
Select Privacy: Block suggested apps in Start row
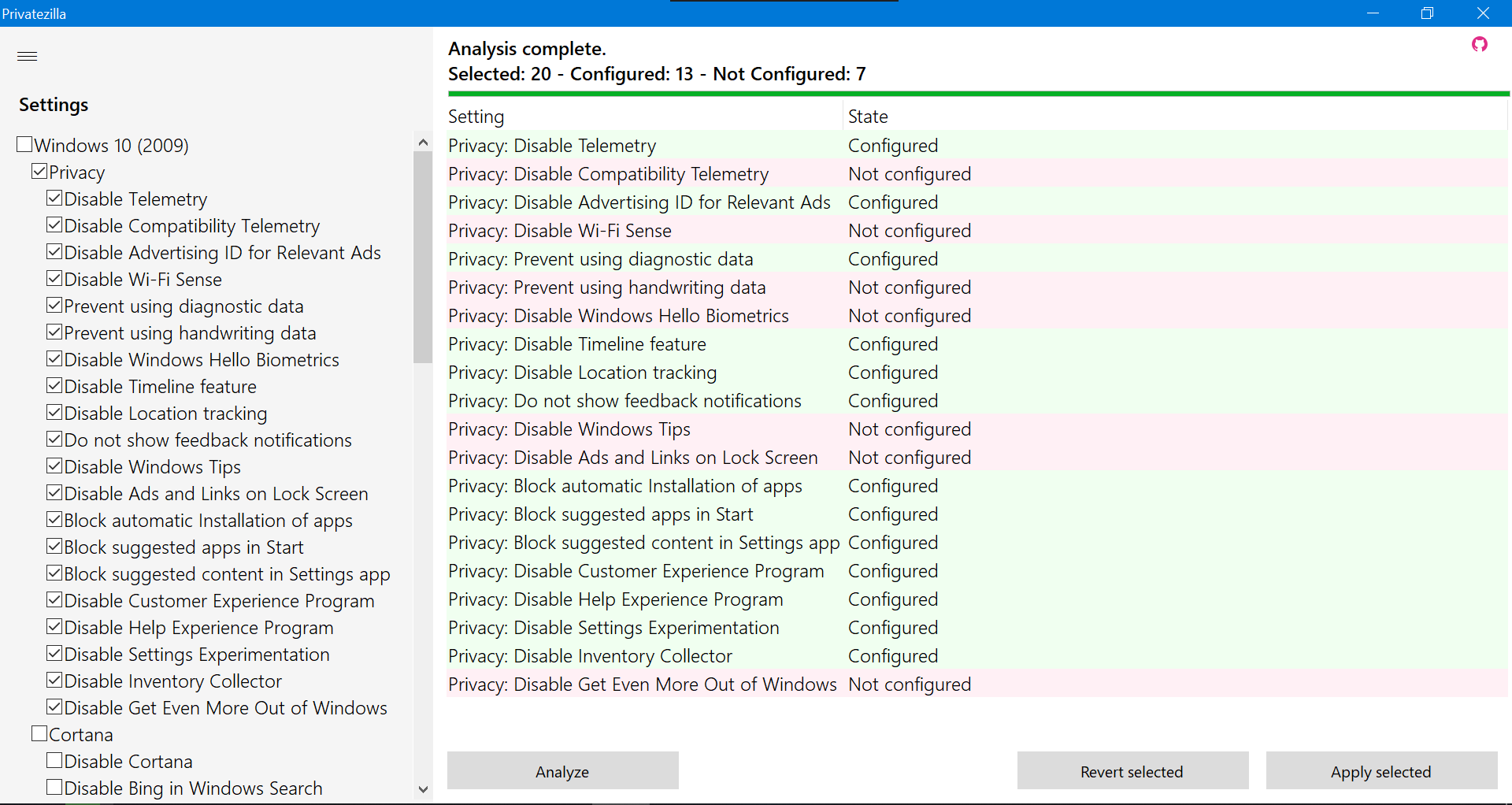click(977, 514)
